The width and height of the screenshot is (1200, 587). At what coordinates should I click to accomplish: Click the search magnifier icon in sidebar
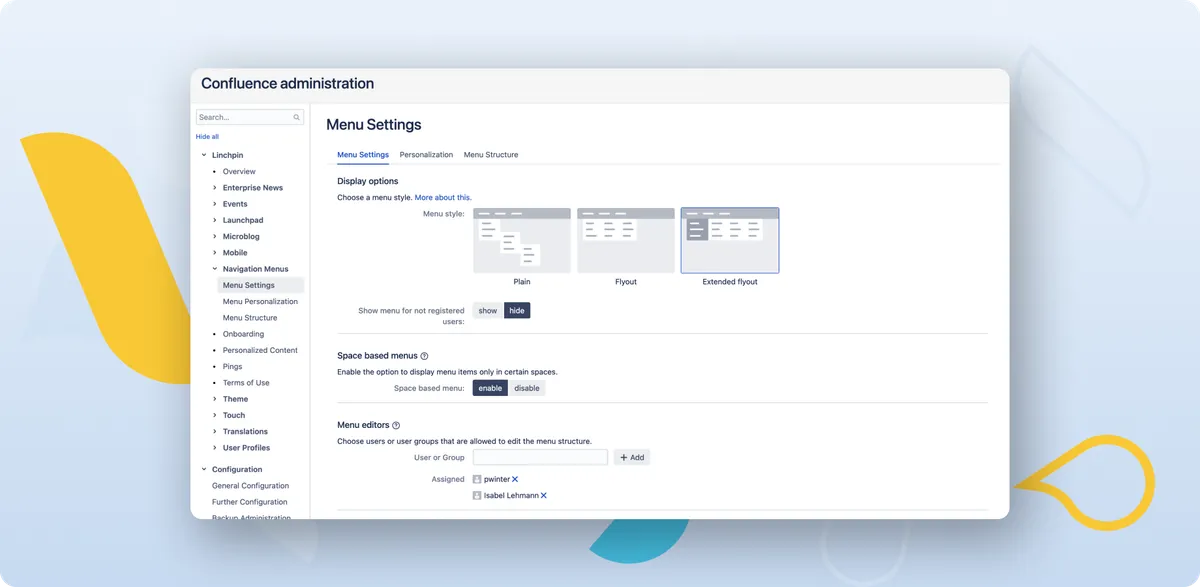click(x=297, y=117)
